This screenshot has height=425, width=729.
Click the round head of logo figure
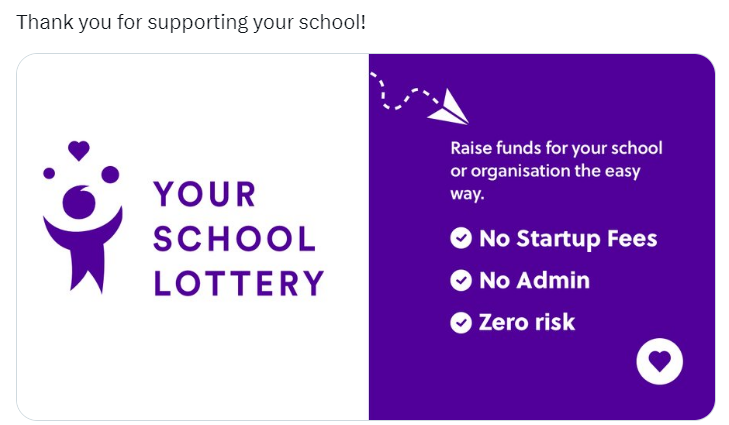coord(79,202)
